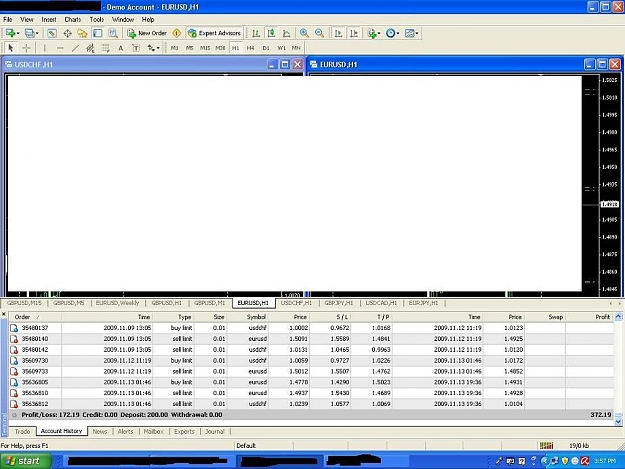625x469 pixels.
Task: Select the Text tool letter A
Action: pyautogui.click(x=121, y=48)
